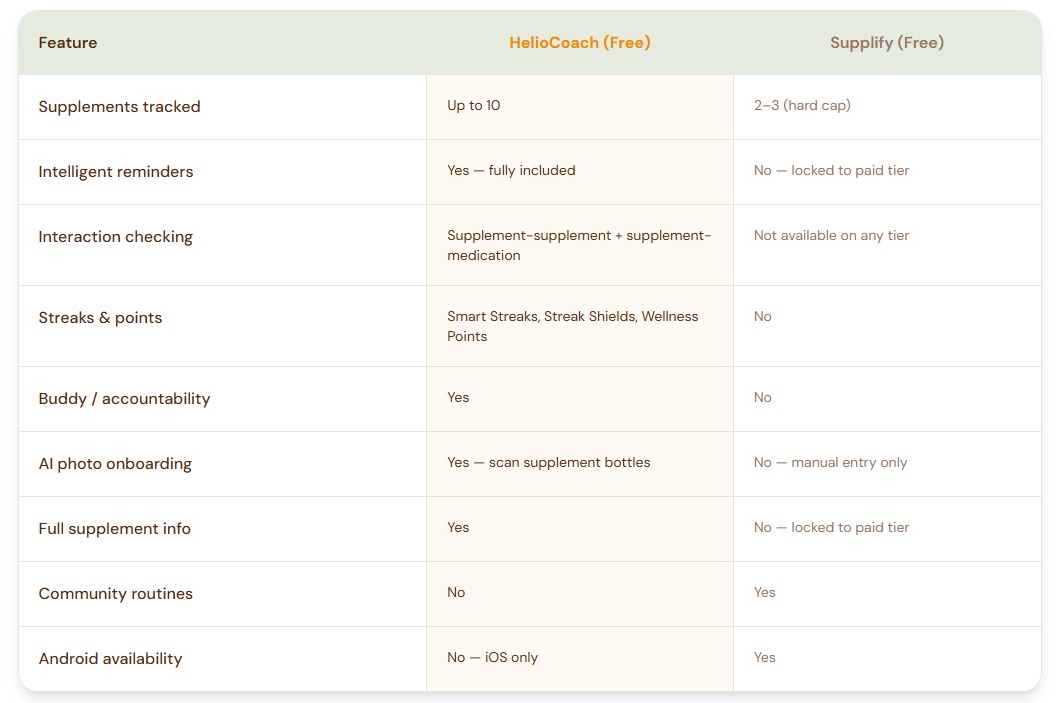Image resolution: width=1061 pixels, height=703 pixels.
Task: Select the "Full supplement info" row label
Action: pos(114,529)
